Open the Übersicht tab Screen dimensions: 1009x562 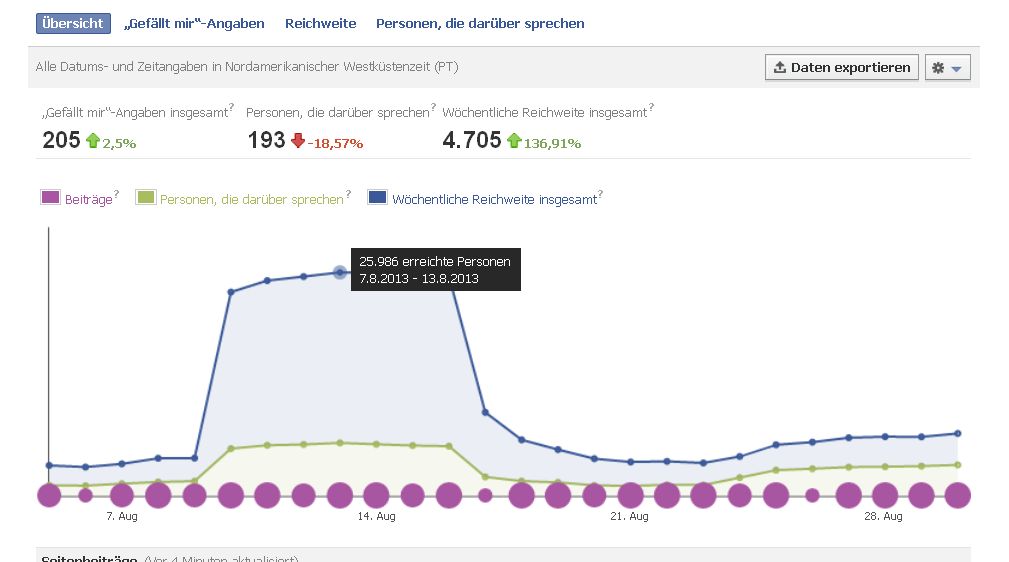click(73, 23)
